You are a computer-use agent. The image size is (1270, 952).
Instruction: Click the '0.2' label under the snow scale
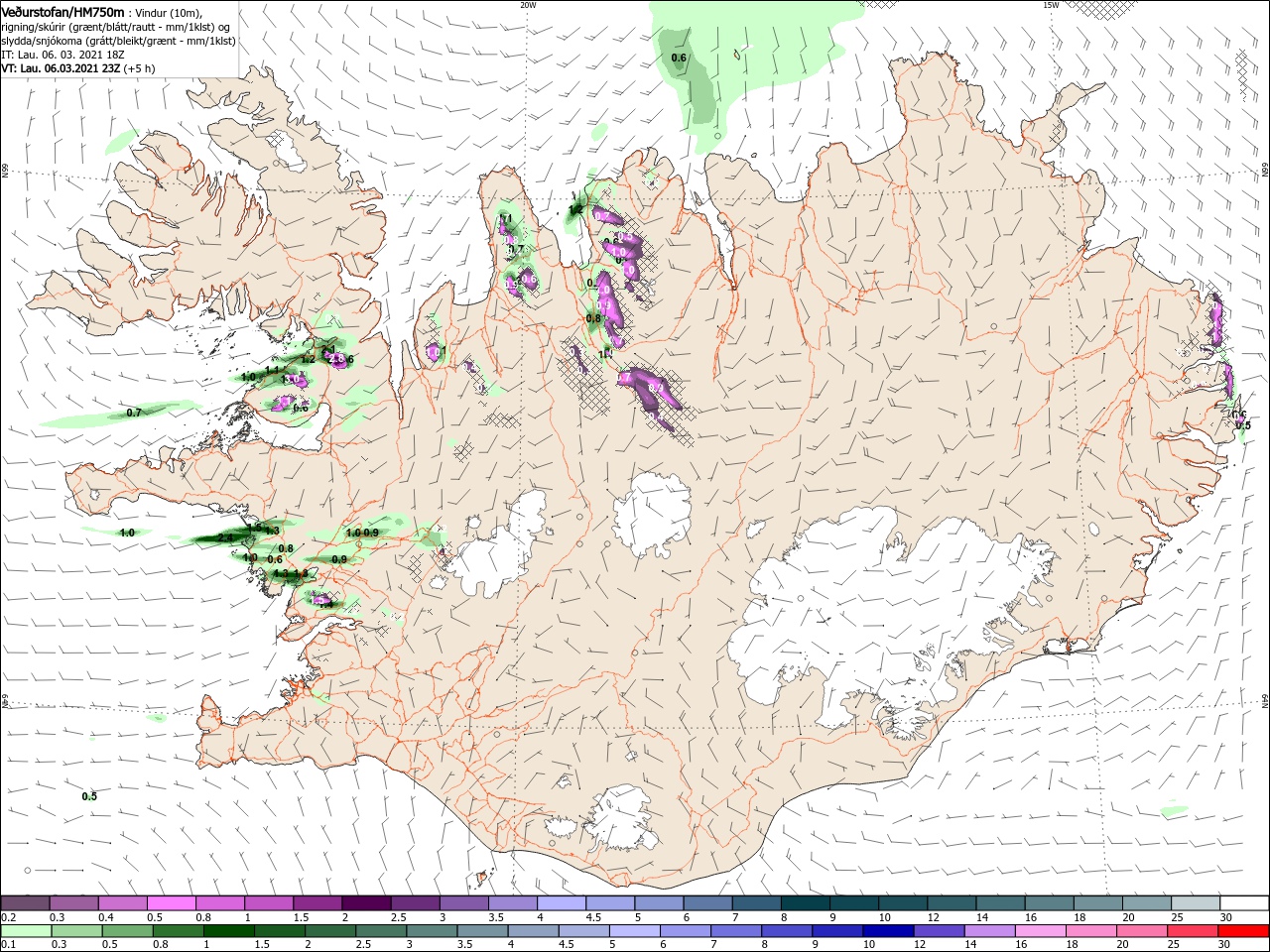pyautogui.click(x=9, y=917)
